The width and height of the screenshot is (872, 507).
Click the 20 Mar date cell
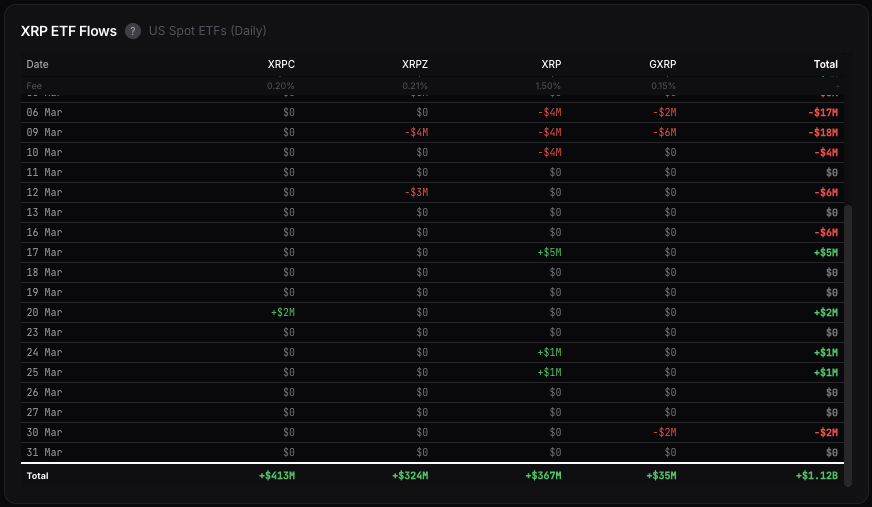pyautogui.click(x=44, y=312)
